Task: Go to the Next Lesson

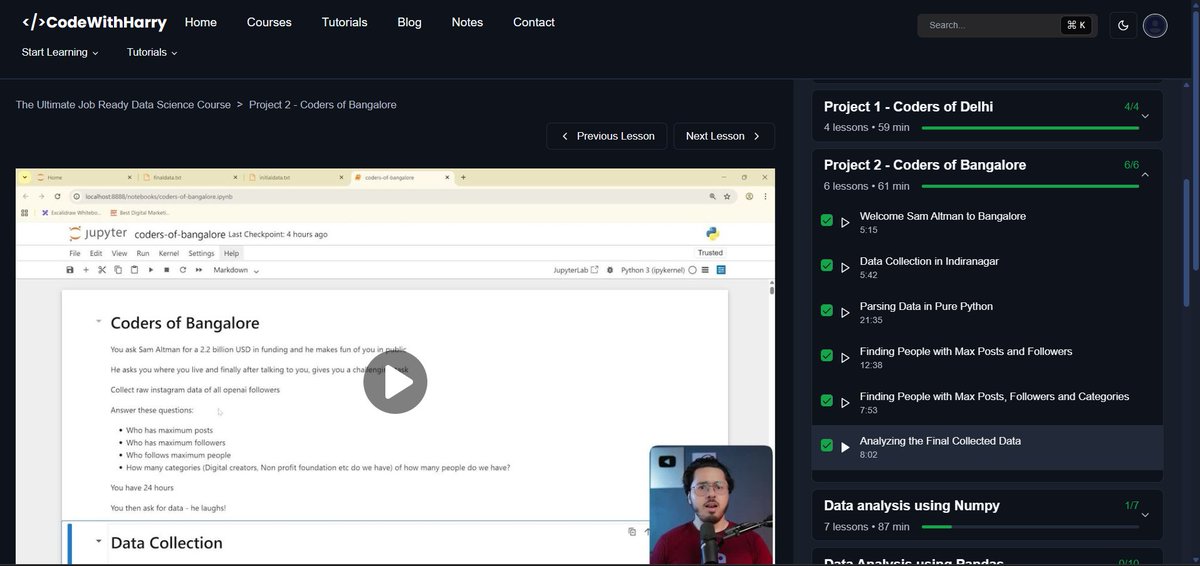Action: 724,136
